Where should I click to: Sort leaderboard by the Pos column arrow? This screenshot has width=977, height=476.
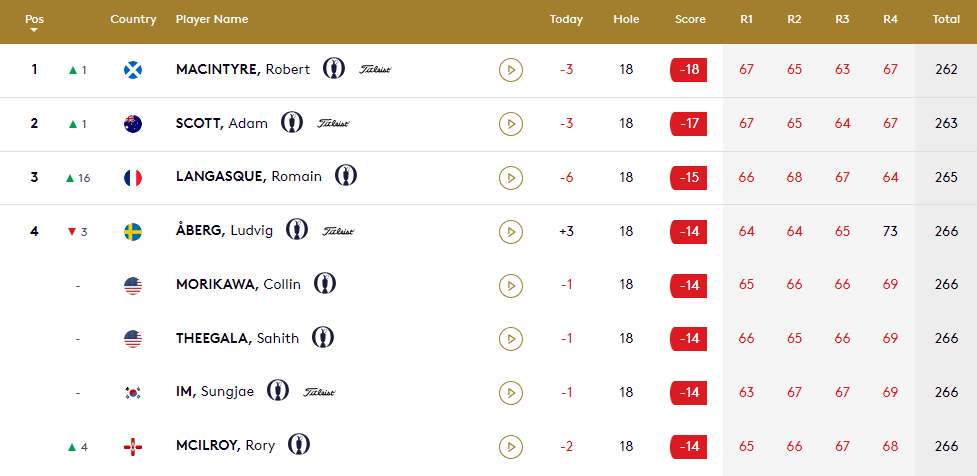(x=34, y=30)
